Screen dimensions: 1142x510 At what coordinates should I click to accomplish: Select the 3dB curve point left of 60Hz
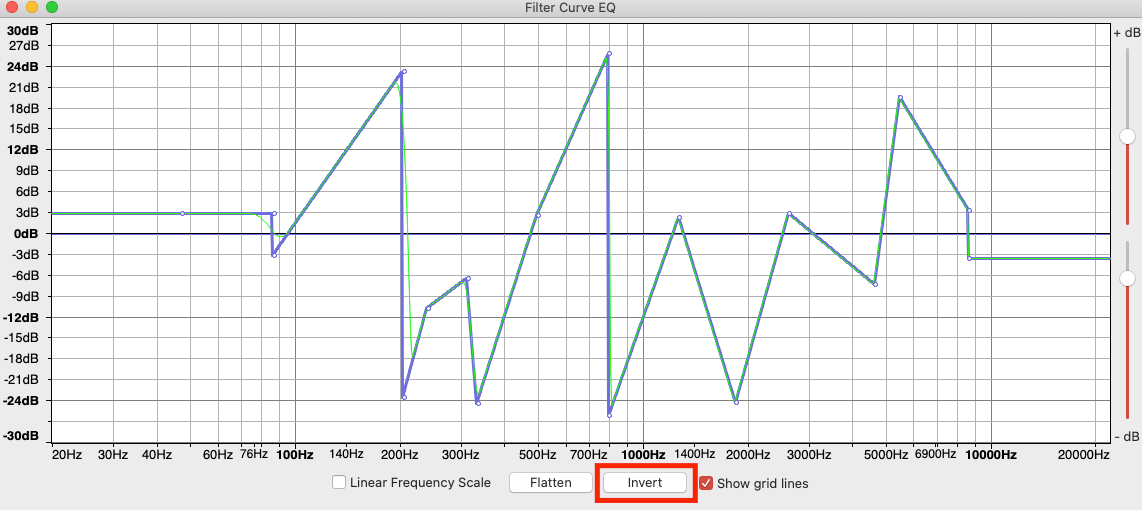pyautogui.click(x=182, y=213)
